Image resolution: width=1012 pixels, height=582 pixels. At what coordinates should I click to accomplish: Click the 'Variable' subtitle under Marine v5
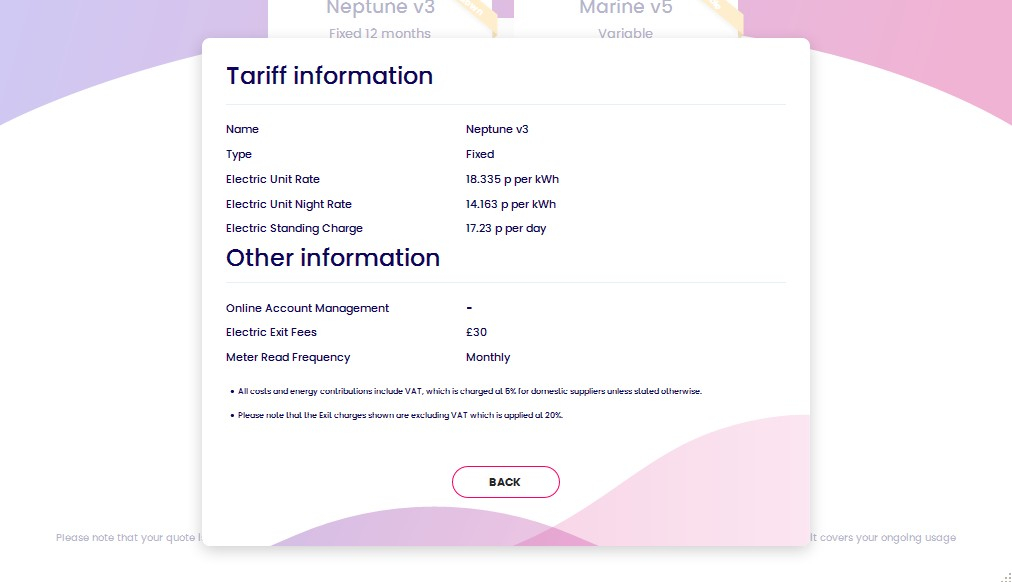625,33
